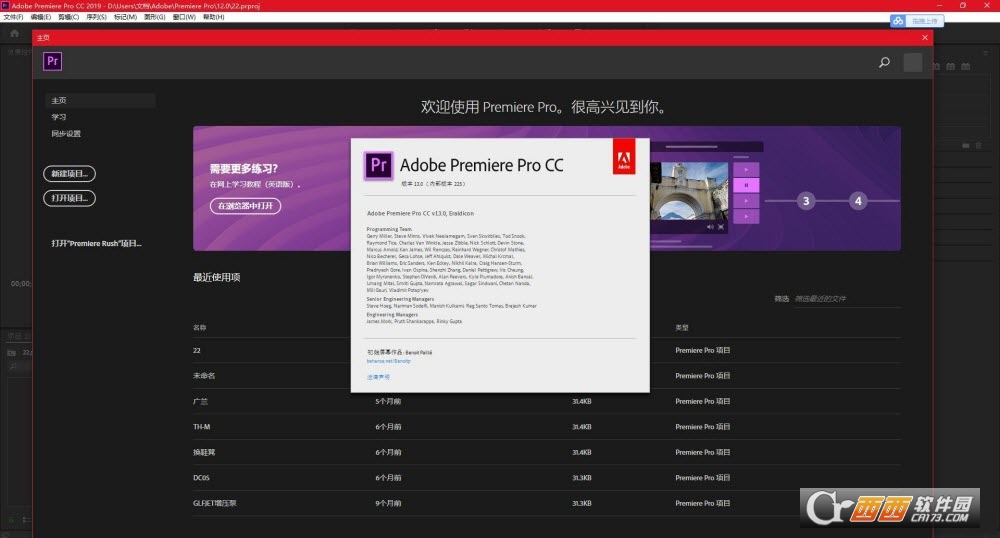Open the 帮助(H) menu
The height and width of the screenshot is (538, 1000).
pos(214,17)
